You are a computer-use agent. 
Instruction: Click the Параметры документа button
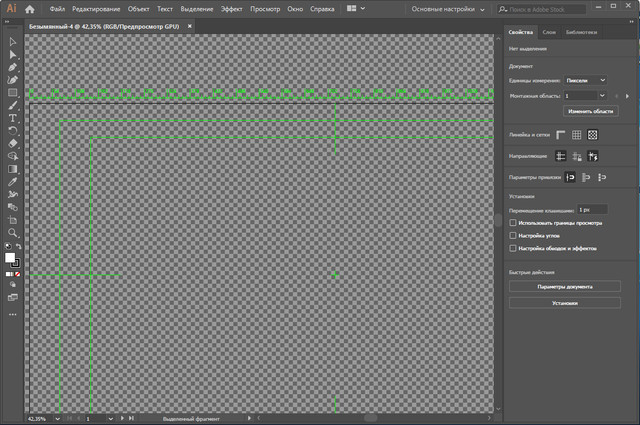click(x=564, y=287)
